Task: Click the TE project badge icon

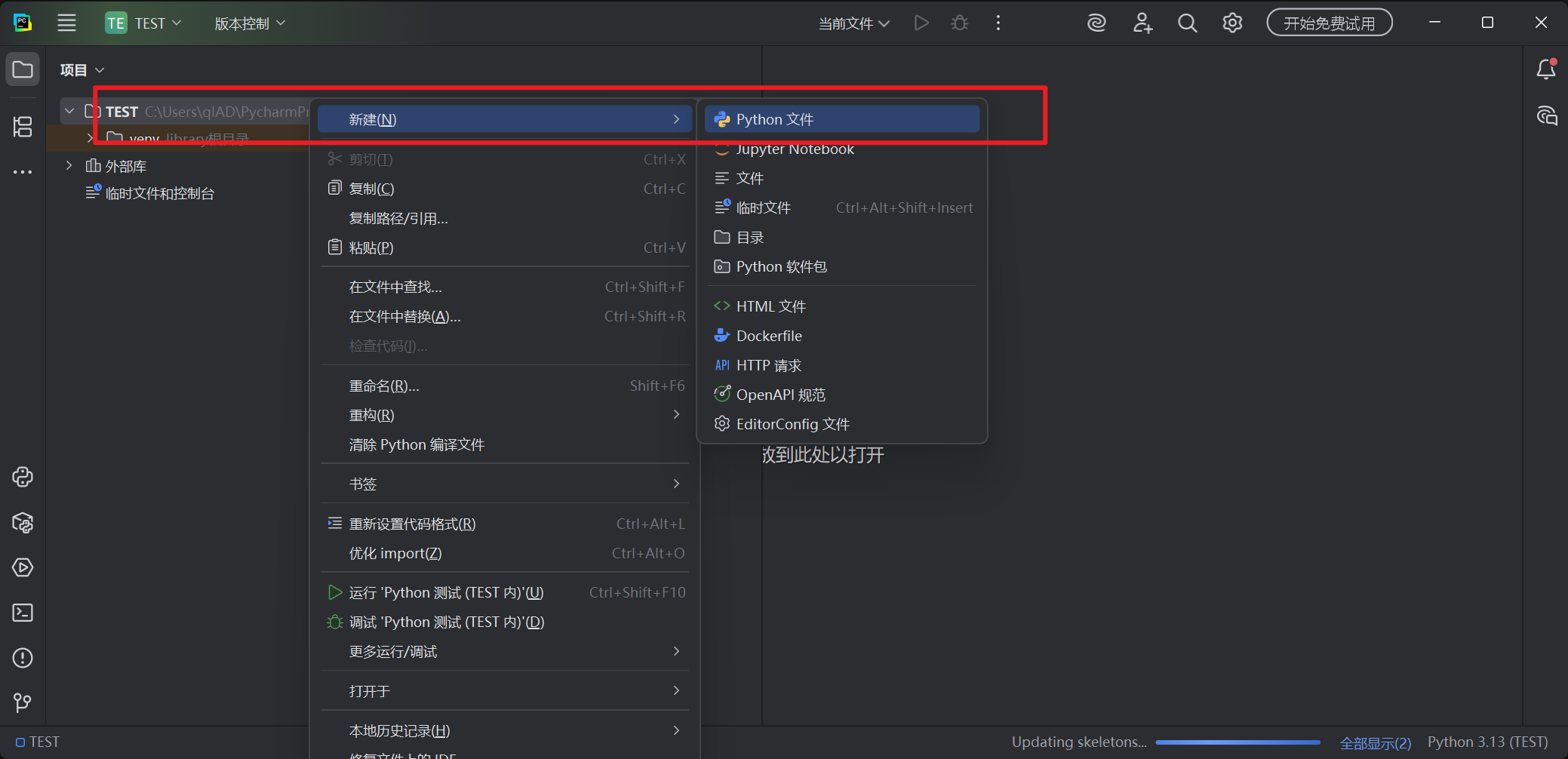Action: [x=115, y=23]
